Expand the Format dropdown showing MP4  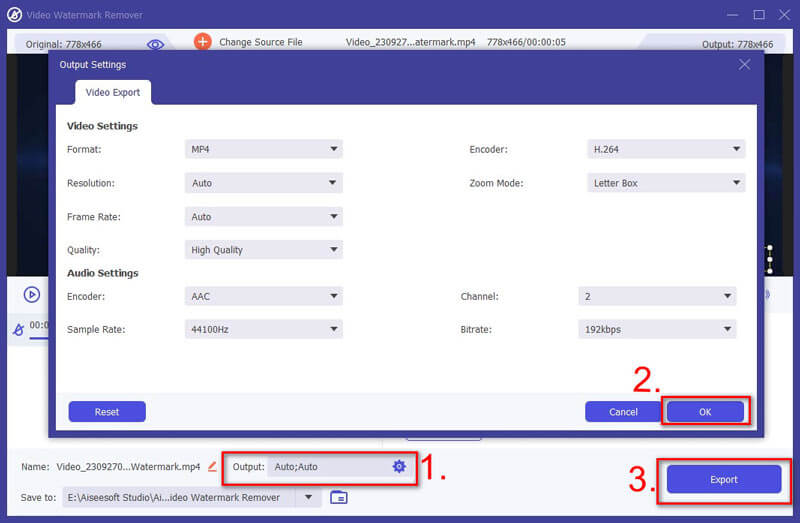pyautogui.click(x=264, y=149)
